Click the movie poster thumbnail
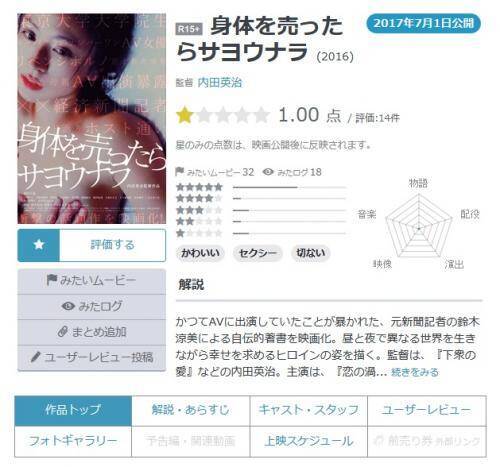The width and height of the screenshot is (500, 467). [92, 118]
